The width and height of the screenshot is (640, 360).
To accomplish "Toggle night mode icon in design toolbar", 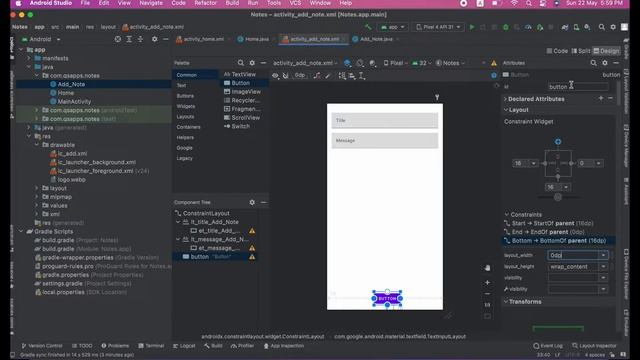I will pos(373,63).
